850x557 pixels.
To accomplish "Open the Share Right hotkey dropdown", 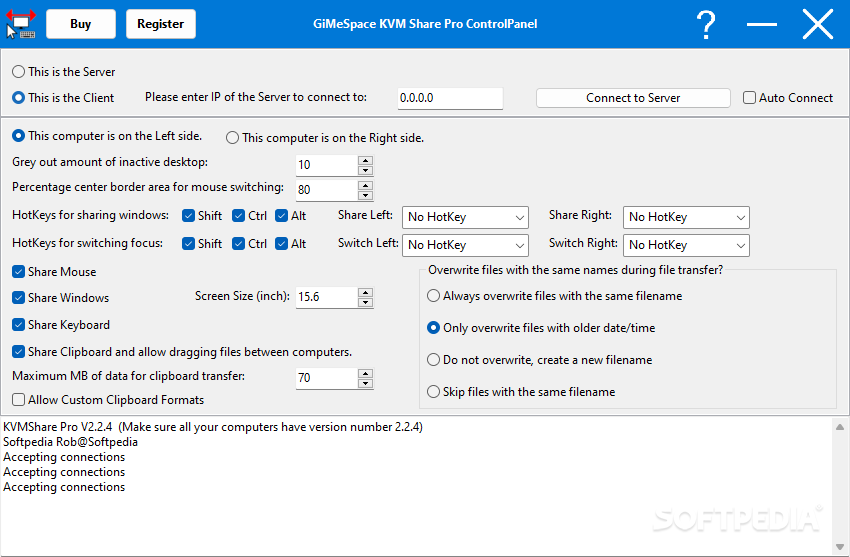I will tap(686, 217).
